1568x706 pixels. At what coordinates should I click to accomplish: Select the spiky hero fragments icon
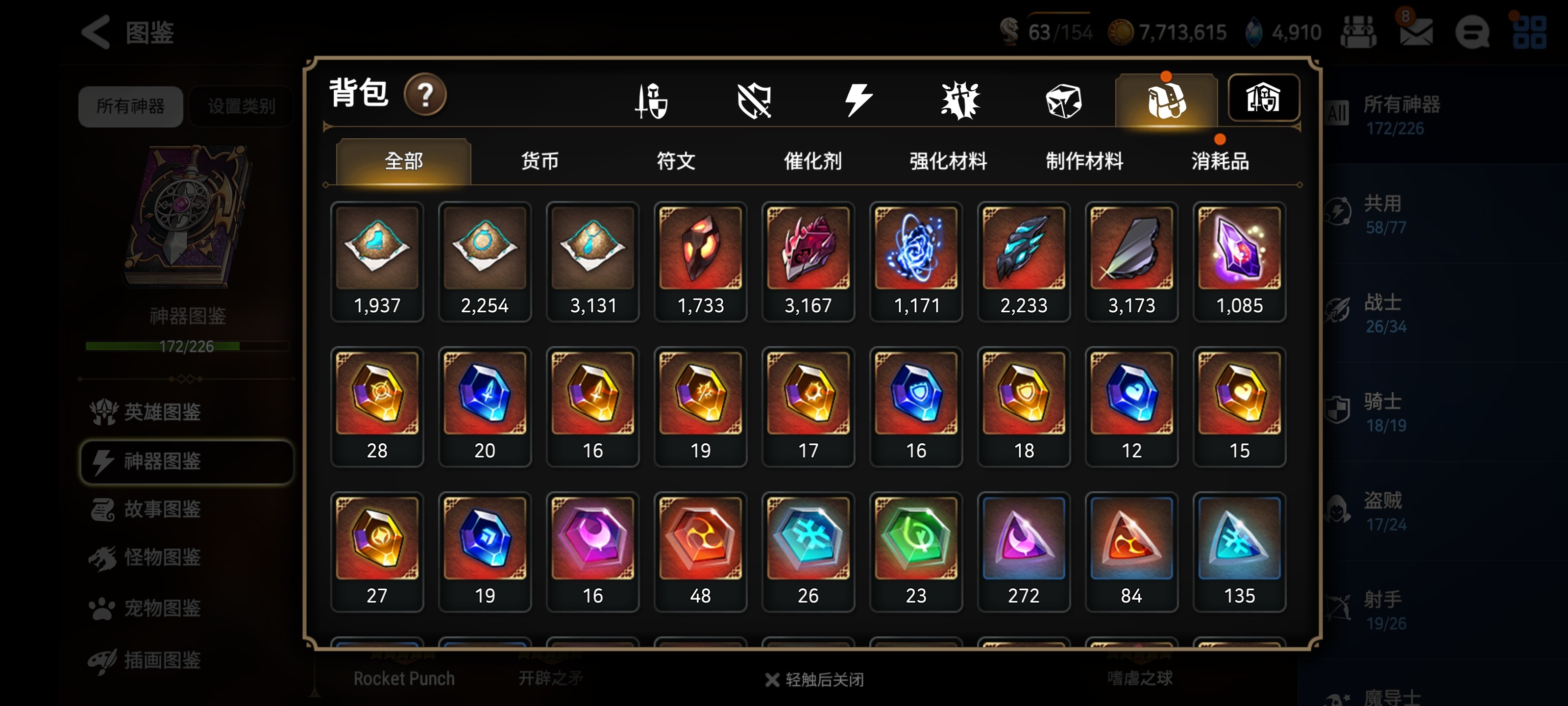(x=960, y=100)
